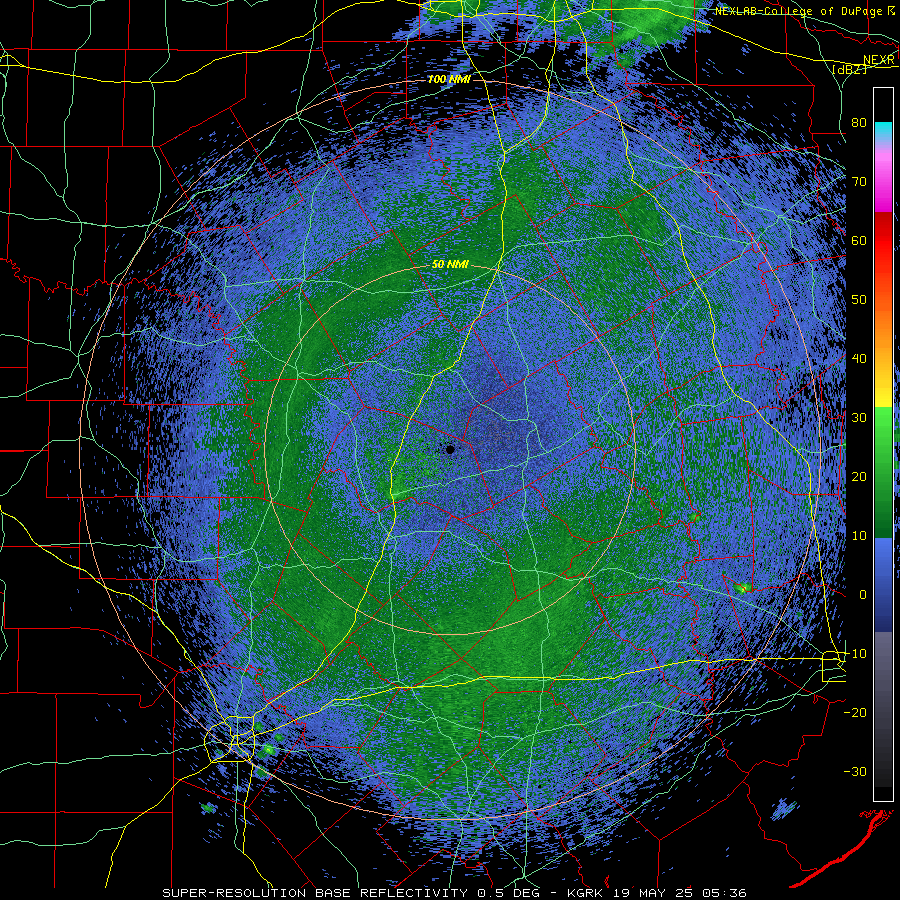
Task: Click the 40 value on dBZ scale
Action: point(859,359)
